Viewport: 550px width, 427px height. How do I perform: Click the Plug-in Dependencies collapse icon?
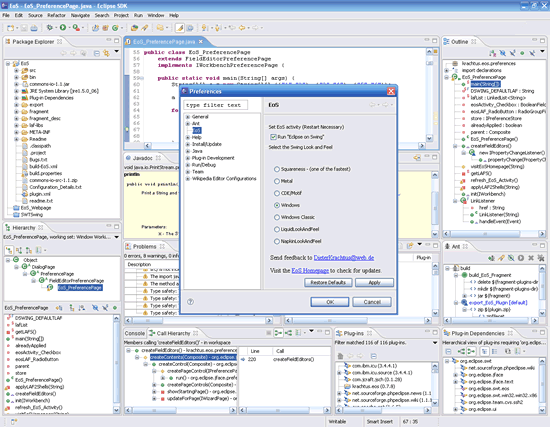pos(448,351)
